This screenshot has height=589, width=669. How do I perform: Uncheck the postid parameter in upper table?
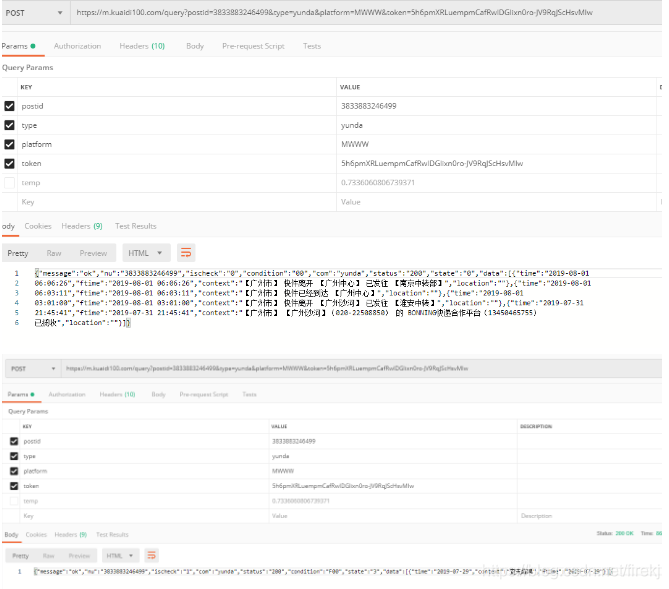9,106
